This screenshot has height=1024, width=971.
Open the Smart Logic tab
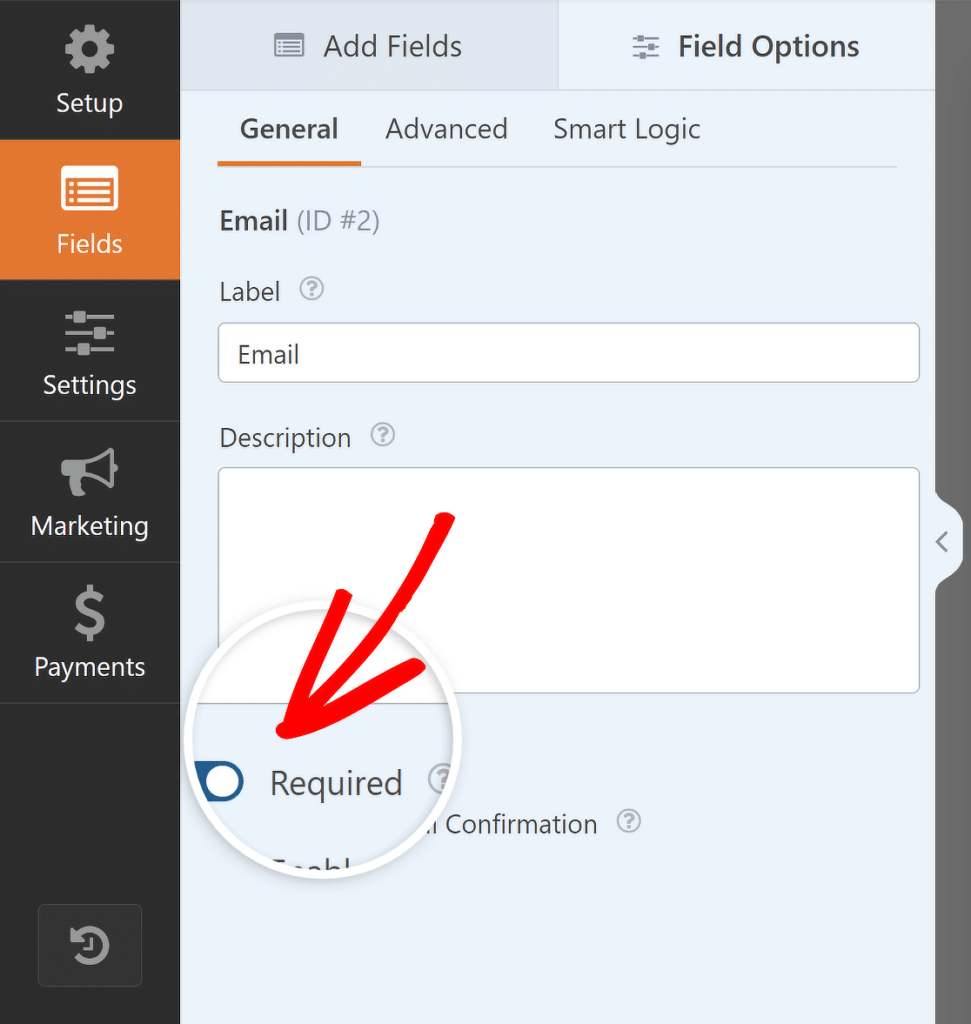click(x=626, y=128)
